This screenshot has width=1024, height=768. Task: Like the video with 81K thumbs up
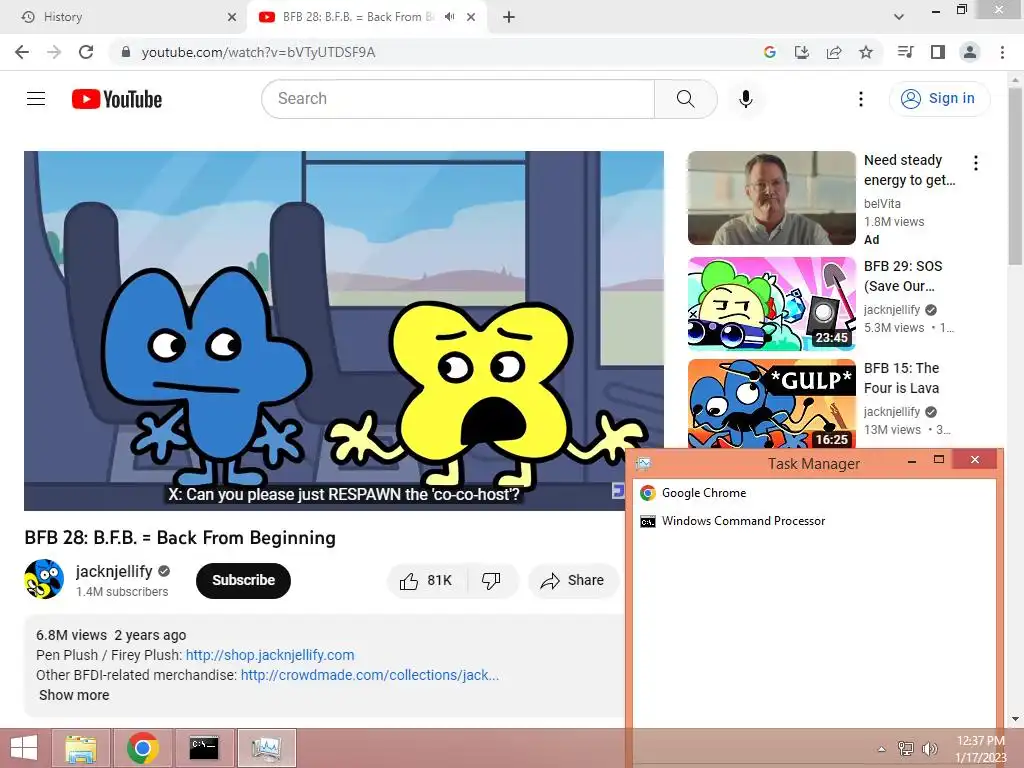pyautogui.click(x=427, y=581)
